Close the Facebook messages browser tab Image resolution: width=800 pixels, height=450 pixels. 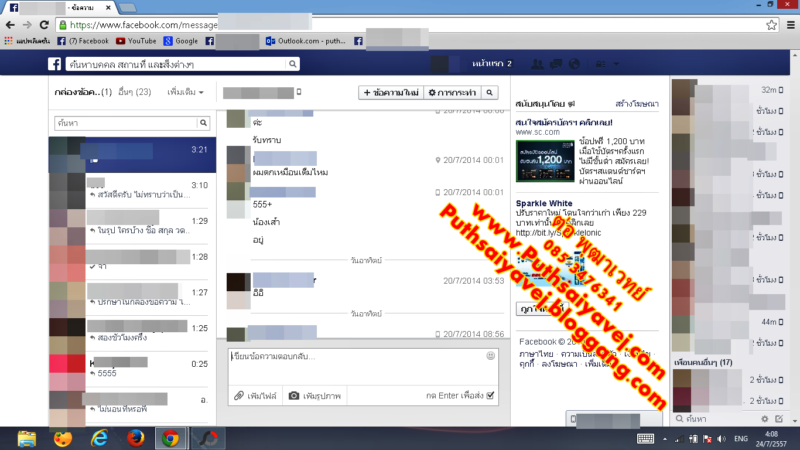point(108,8)
